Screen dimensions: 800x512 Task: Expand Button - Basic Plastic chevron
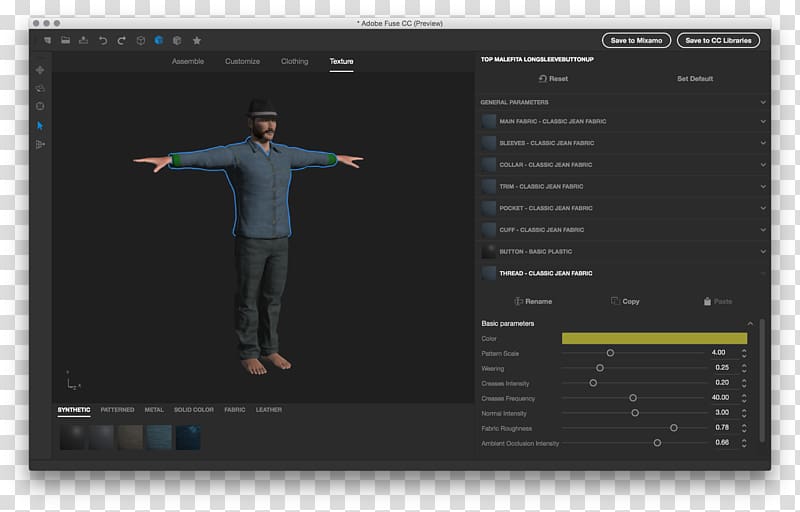tap(763, 251)
